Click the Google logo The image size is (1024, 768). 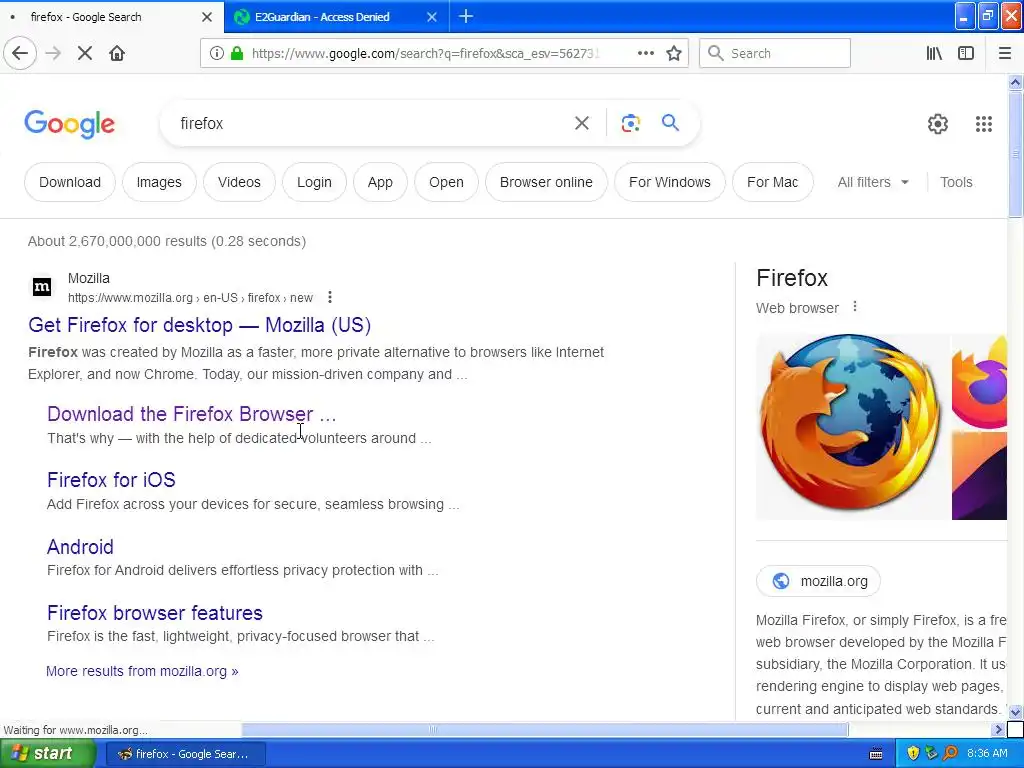point(70,124)
